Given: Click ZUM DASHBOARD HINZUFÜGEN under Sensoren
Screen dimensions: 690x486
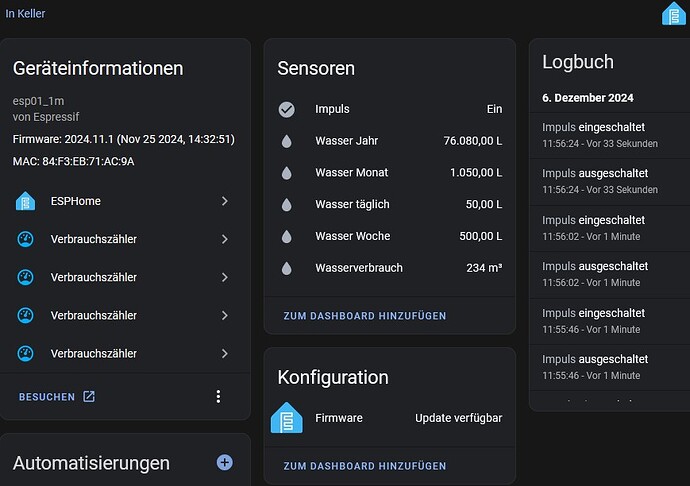Looking at the screenshot, I should coord(365,316).
